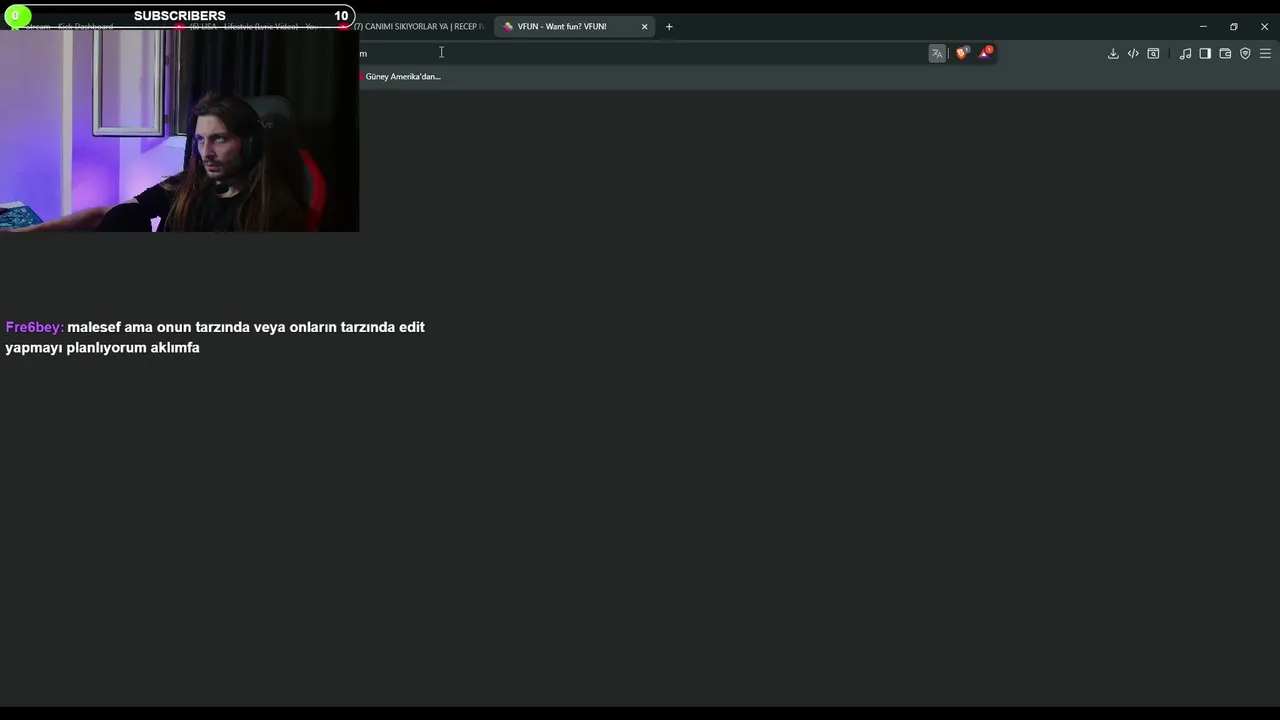
Task: Open the downloads icon in toolbar
Action: click(1113, 54)
